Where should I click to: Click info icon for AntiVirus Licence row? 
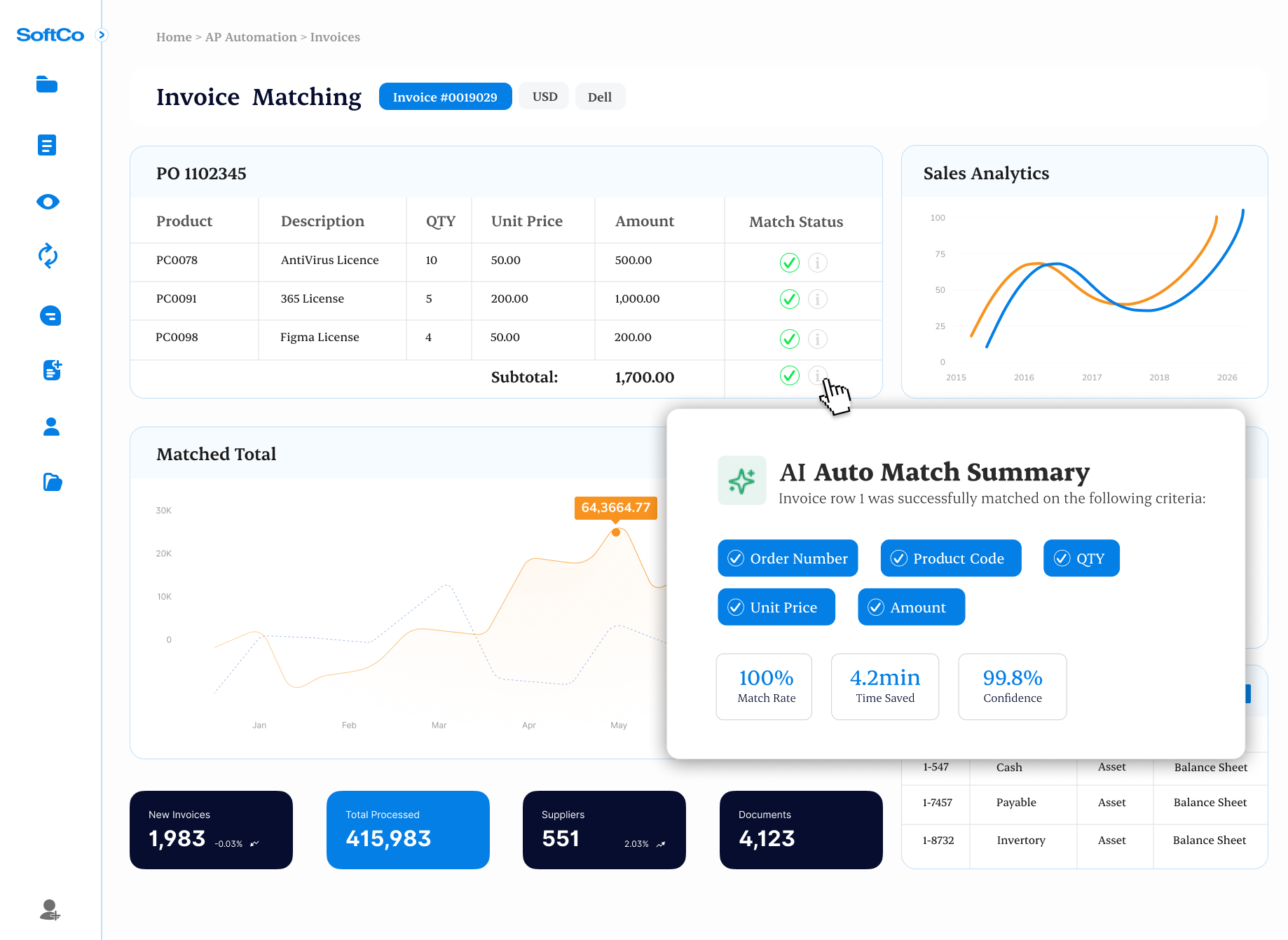(x=817, y=263)
